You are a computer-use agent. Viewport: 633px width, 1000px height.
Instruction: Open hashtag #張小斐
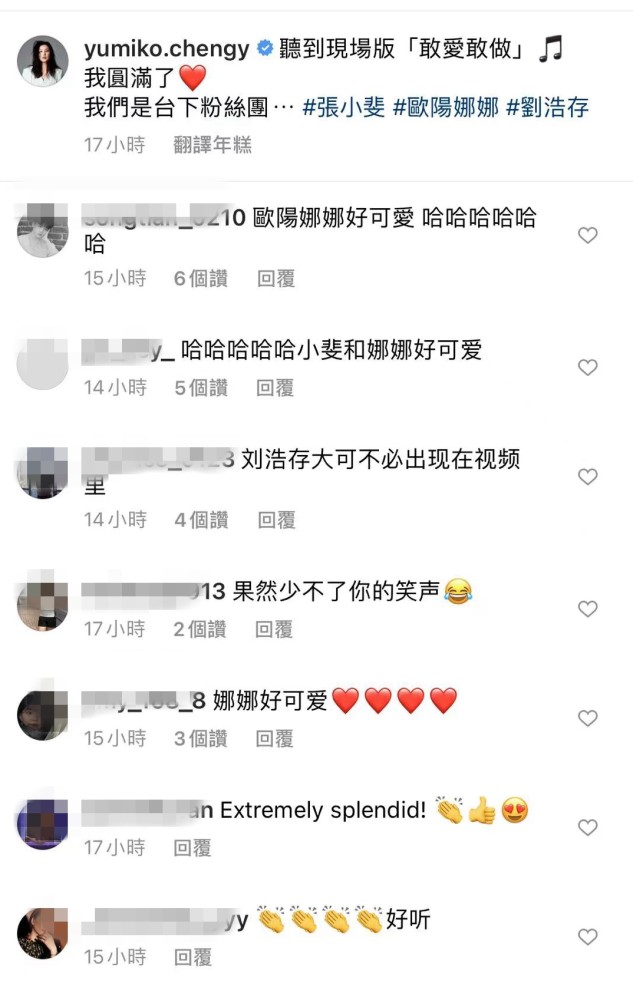click(344, 107)
